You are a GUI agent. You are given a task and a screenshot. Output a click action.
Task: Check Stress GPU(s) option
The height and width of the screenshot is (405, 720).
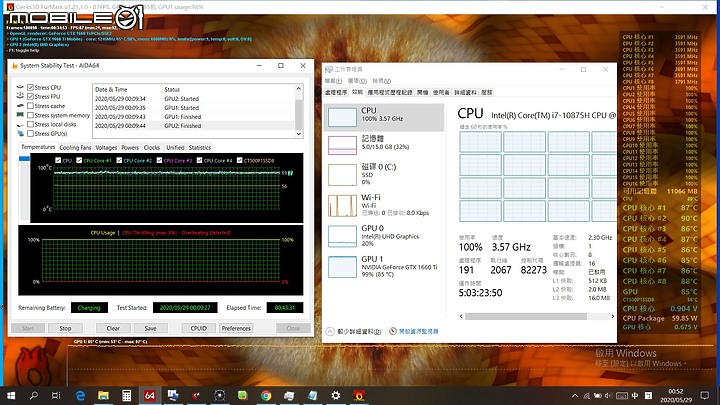(30, 134)
